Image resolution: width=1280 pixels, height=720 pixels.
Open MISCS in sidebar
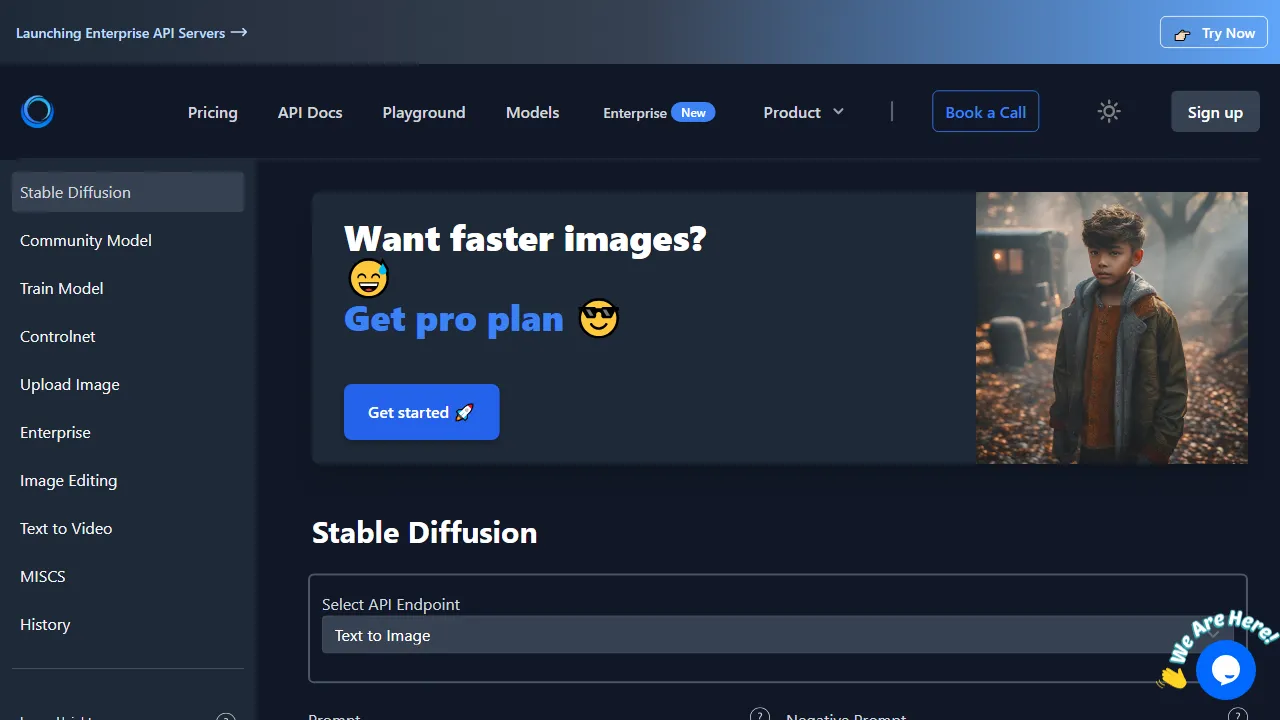pos(128,576)
